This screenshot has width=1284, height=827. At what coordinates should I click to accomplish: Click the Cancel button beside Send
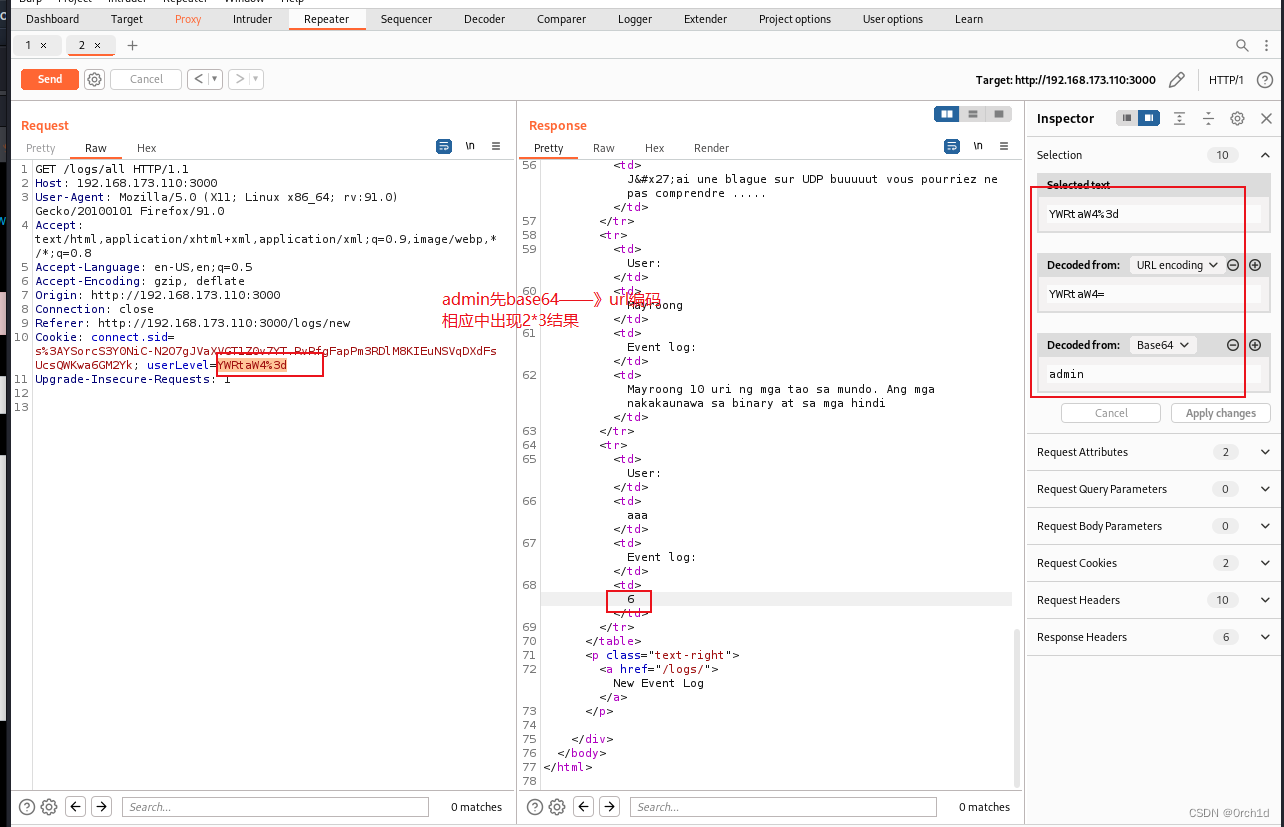coord(146,79)
